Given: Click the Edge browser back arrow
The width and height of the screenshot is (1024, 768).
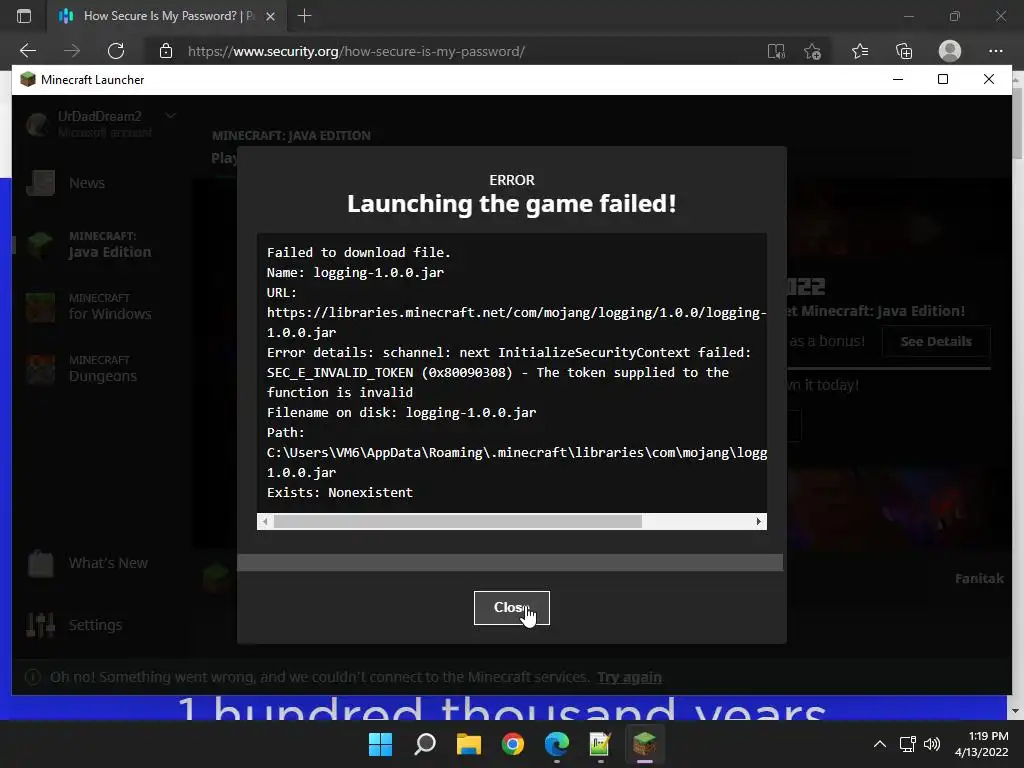Looking at the screenshot, I should click(x=28, y=51).
